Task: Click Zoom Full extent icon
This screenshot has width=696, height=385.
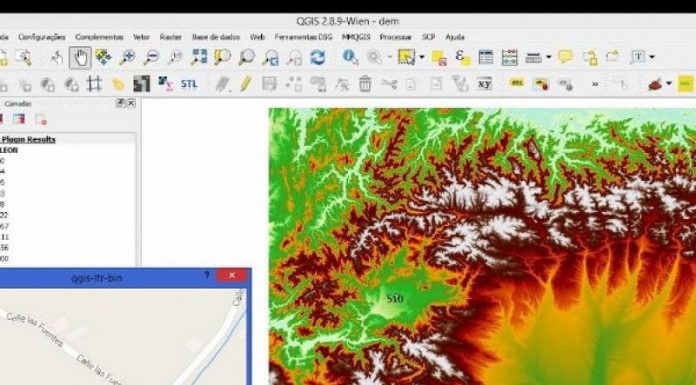Action: pyautogui.click(x=199, y=57)
